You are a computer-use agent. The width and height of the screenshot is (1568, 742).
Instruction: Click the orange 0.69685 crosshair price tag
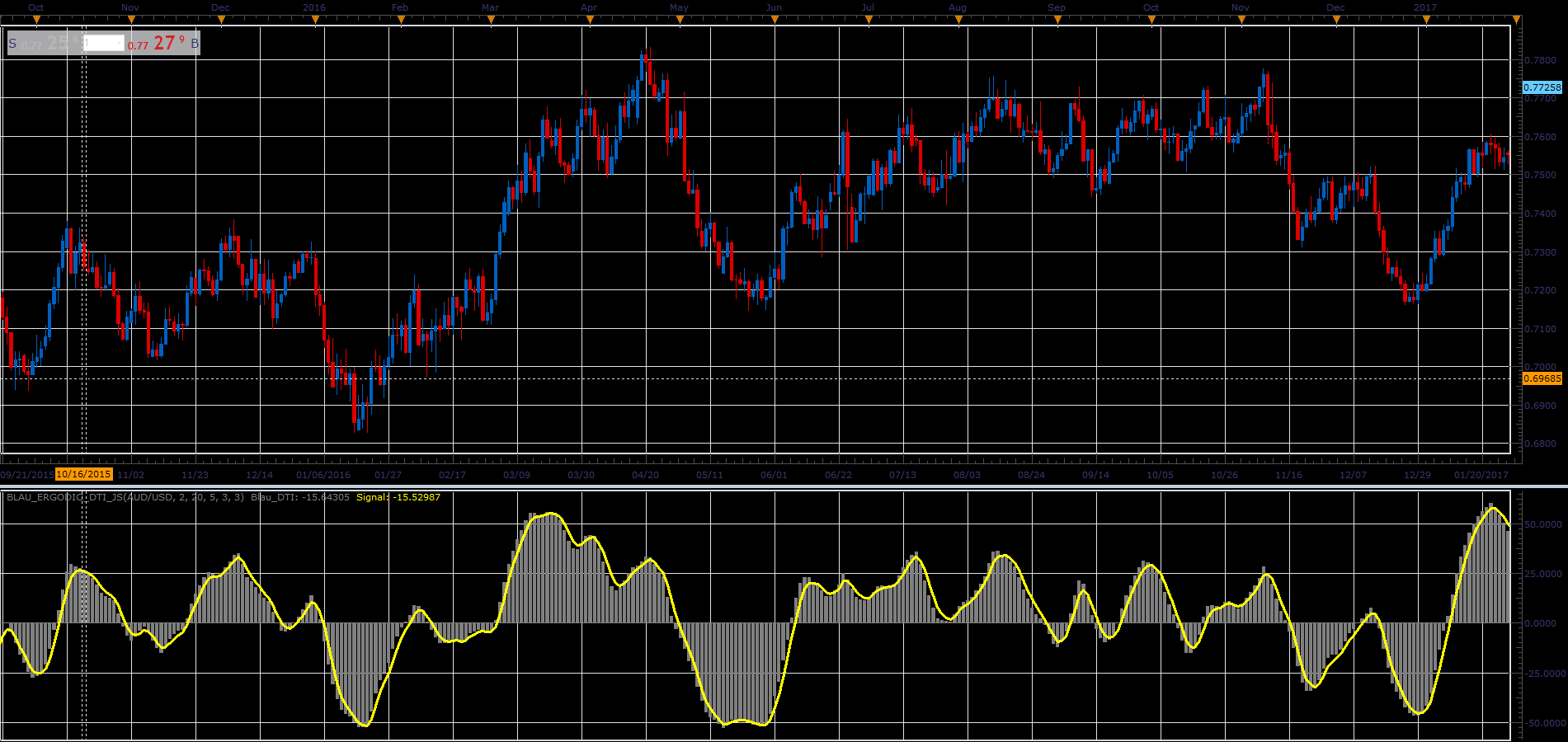click(1542, 378)
